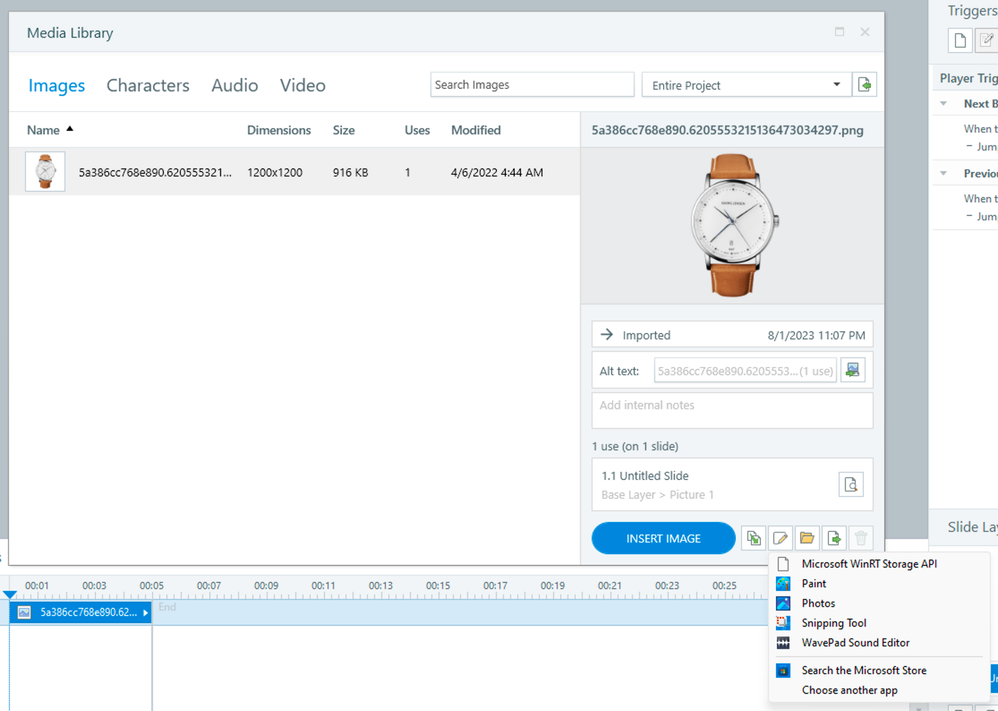Collapse the Next Button trigger group
Screen dimensions: 998x711
click(944, 104)
